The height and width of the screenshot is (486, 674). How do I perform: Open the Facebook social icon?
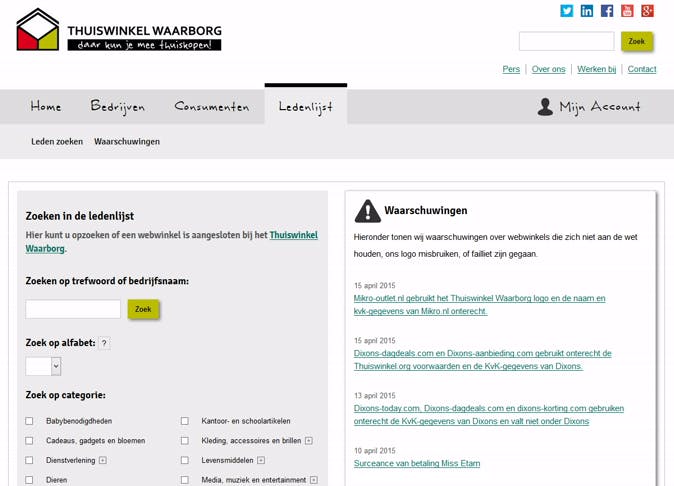pos(607,11)
